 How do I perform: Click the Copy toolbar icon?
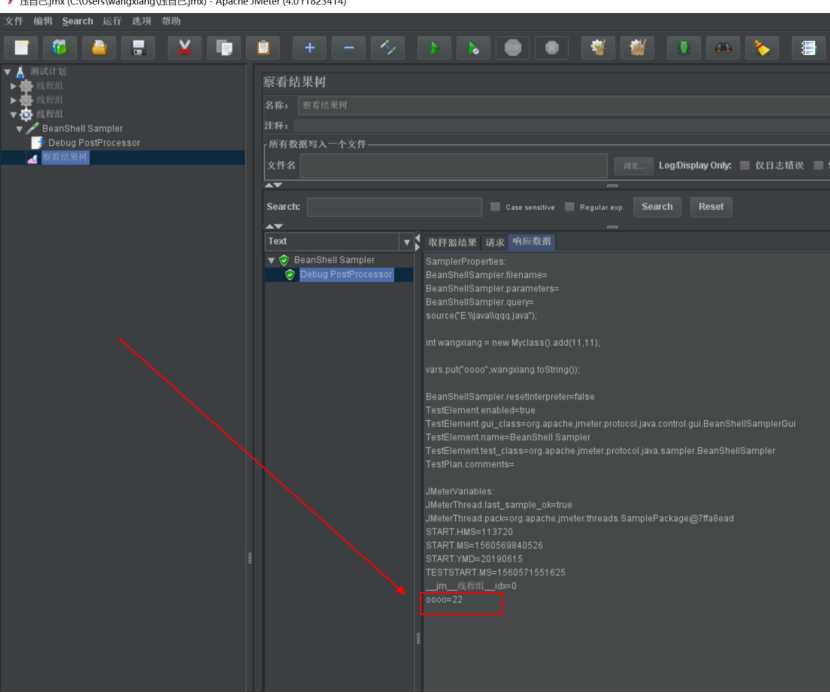(224, 48)
